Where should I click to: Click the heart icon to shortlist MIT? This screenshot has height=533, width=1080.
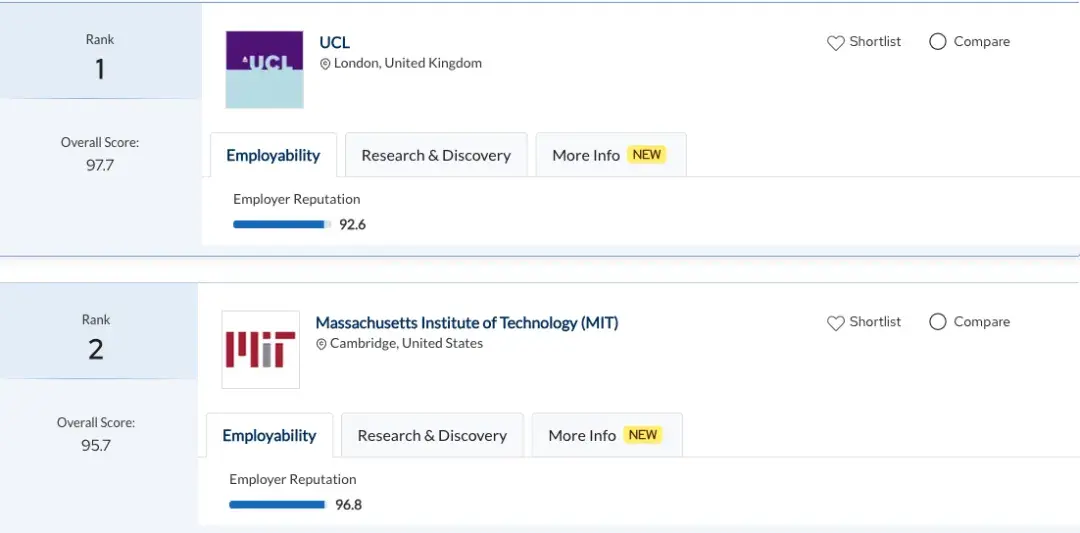836,323
